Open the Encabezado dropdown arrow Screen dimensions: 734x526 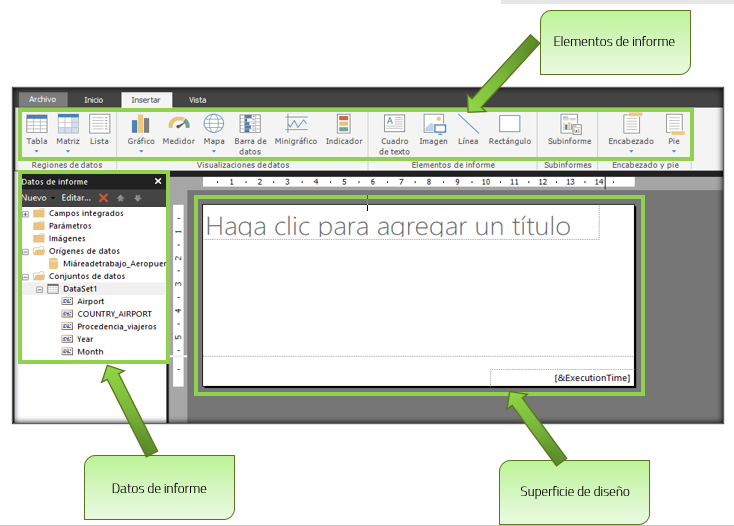631,151
